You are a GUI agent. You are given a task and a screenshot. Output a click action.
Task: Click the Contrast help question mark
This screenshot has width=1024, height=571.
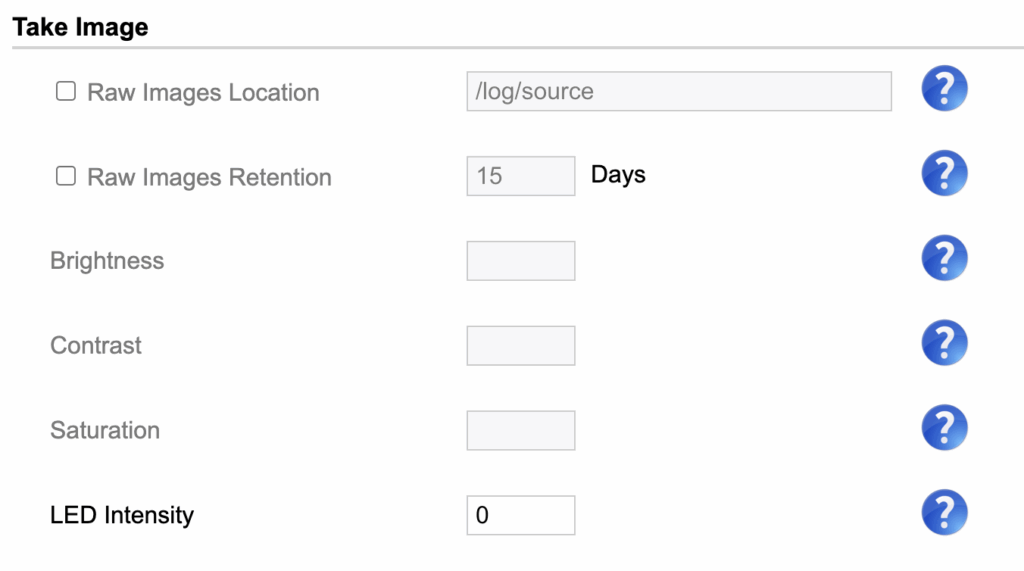coord(944,345)
